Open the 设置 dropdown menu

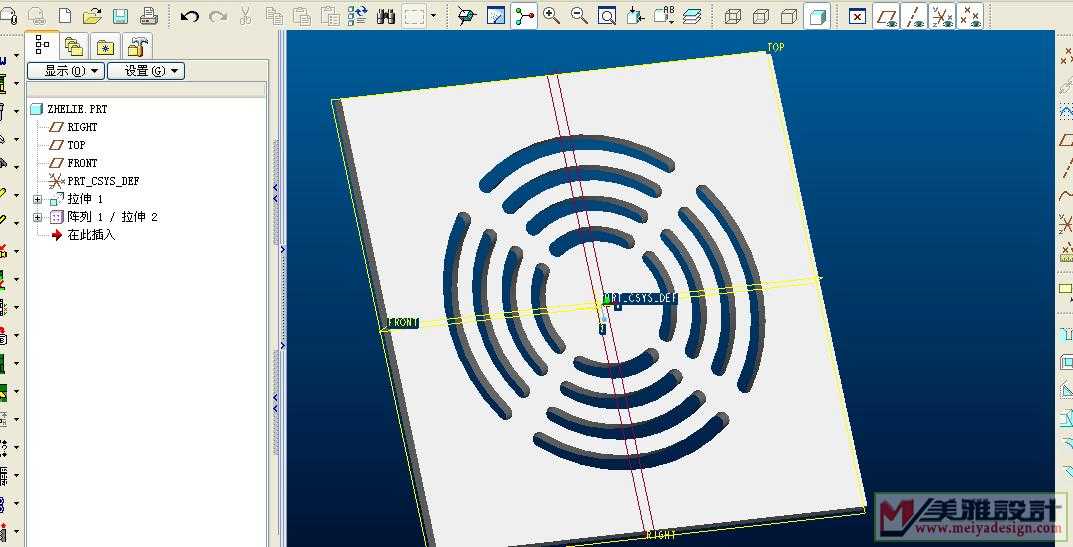point(145,70)
